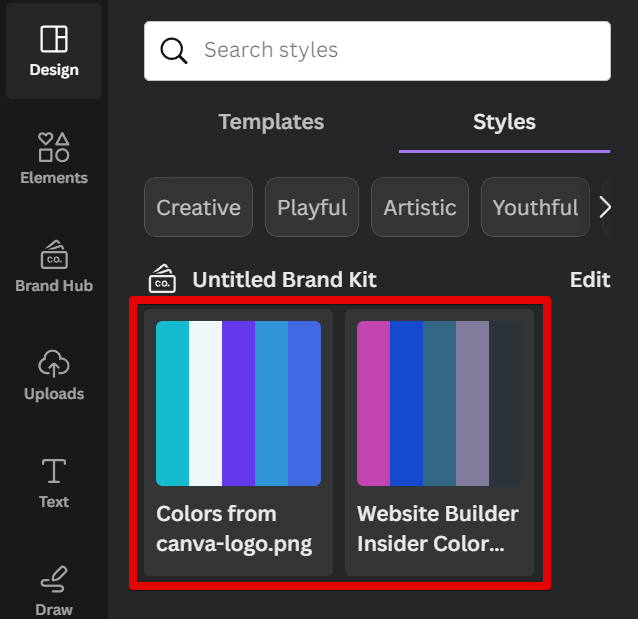Select the Text tool in sidebar
This screenshot has height=619, width=638.
54,483
